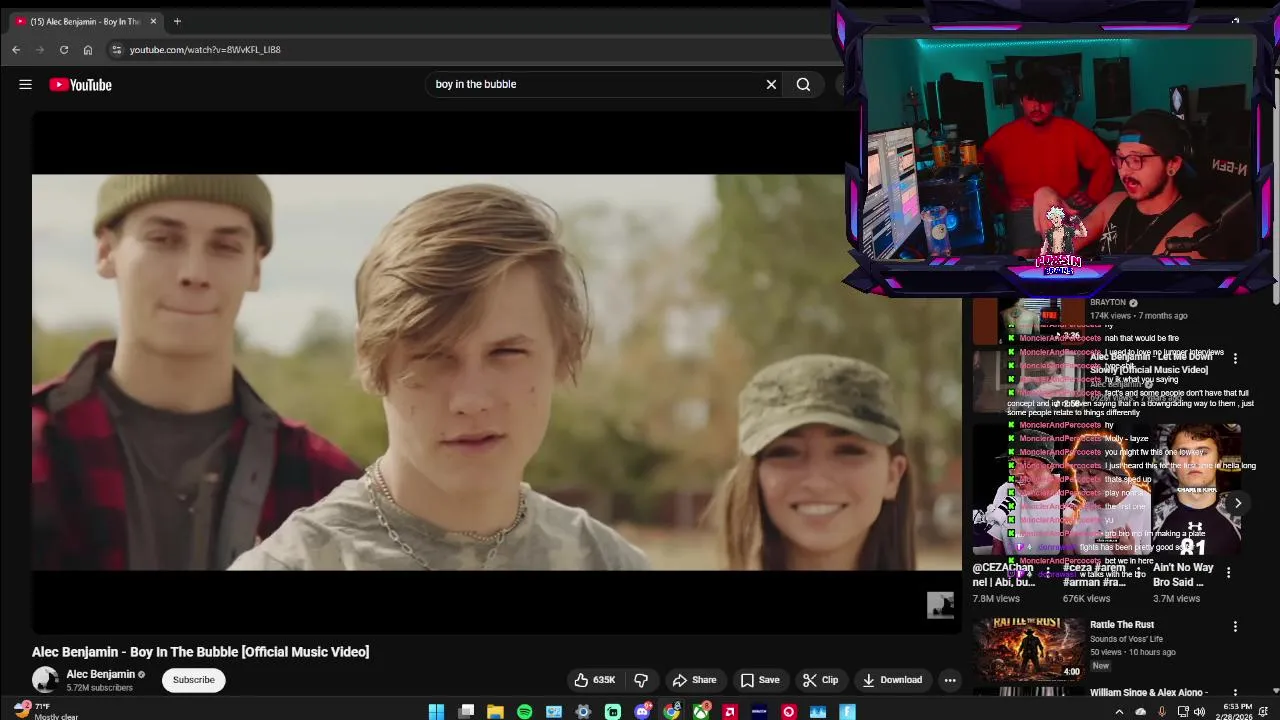Share the video
Viewport: 1280px width, 720px height.
[694, 680]
